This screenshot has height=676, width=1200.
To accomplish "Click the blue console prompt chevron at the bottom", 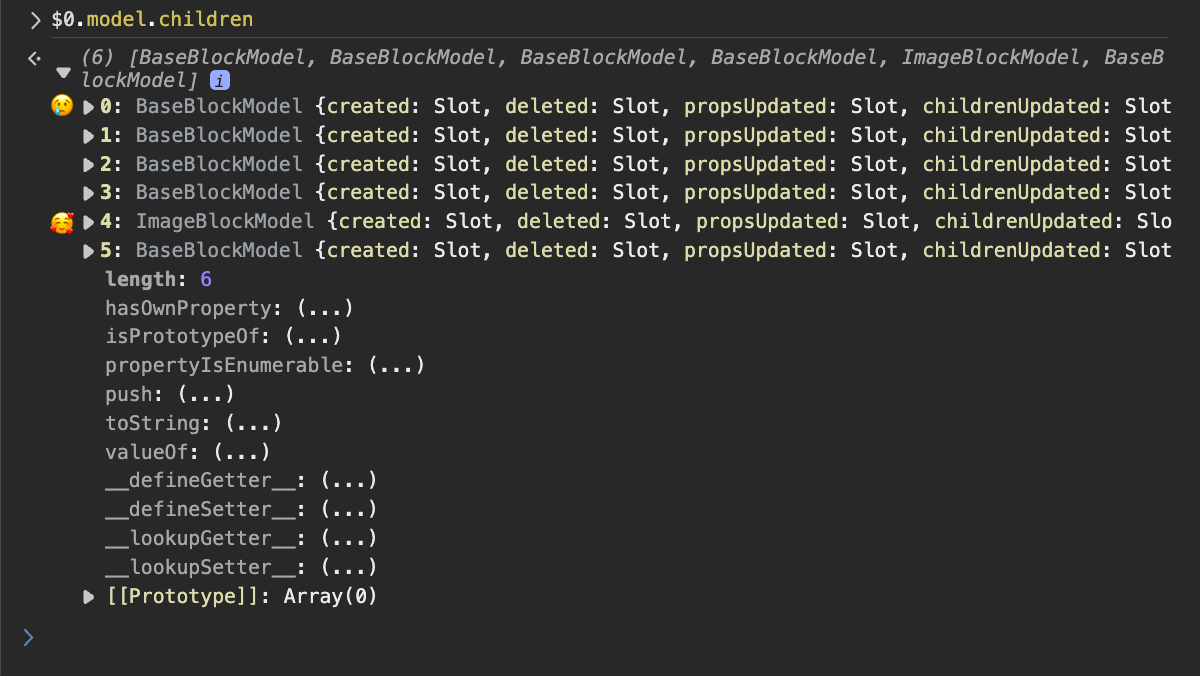I will click(x=27, y=637).
